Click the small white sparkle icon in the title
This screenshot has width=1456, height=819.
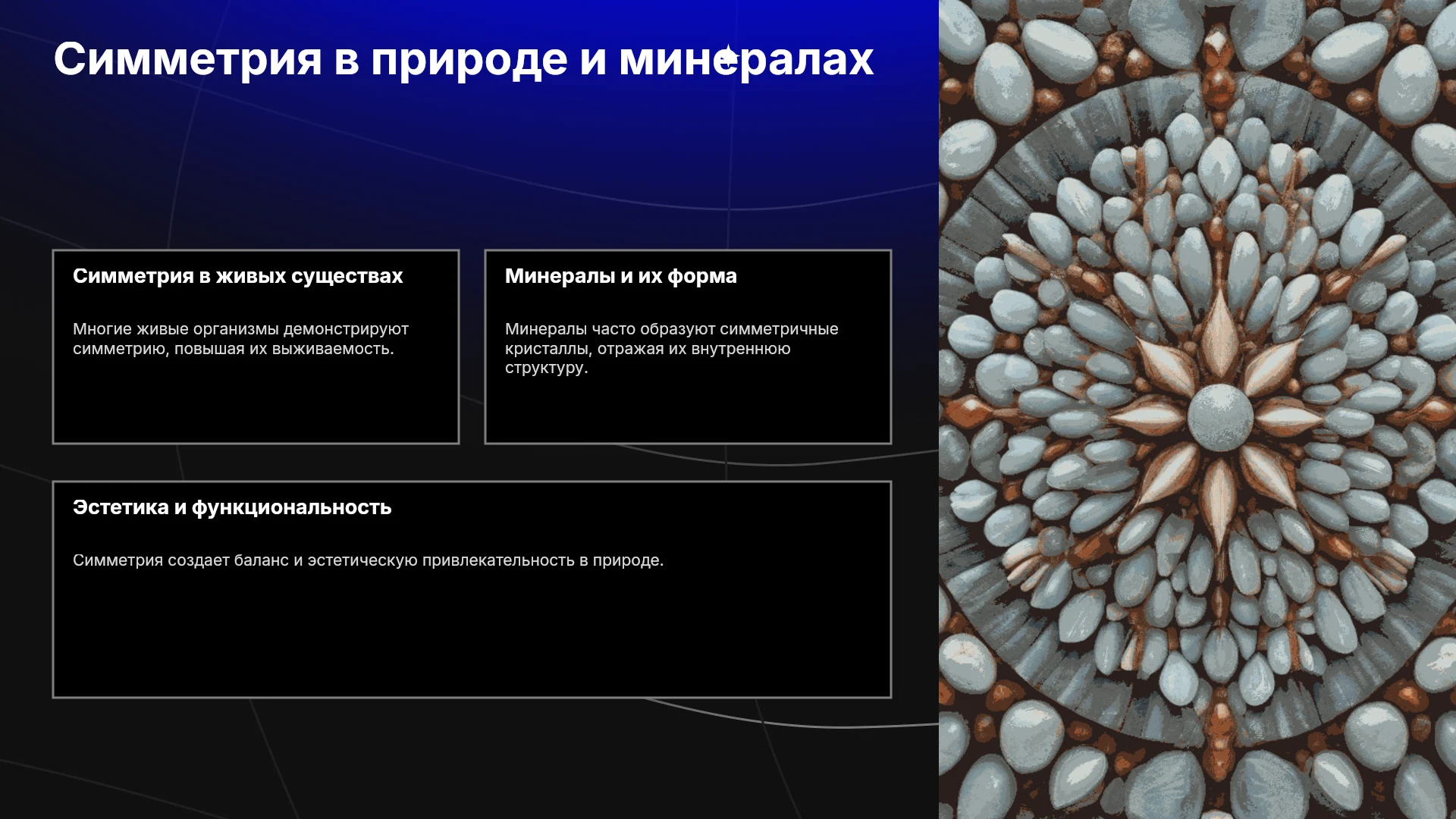click(727, 58)
